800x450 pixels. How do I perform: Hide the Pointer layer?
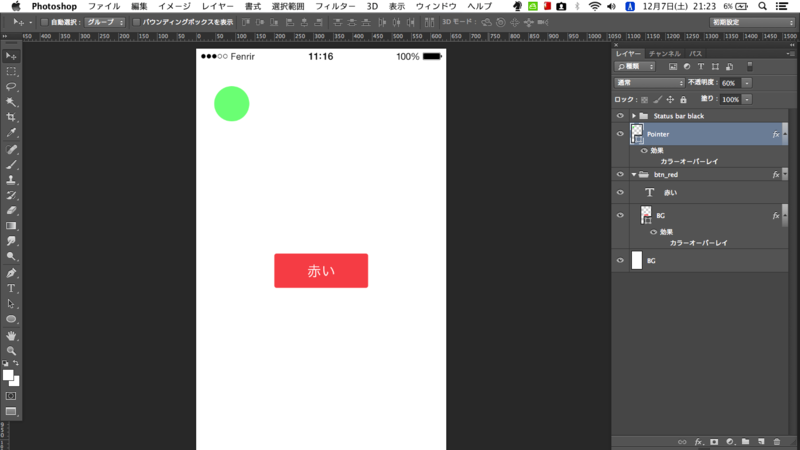(x=620, y=134)
